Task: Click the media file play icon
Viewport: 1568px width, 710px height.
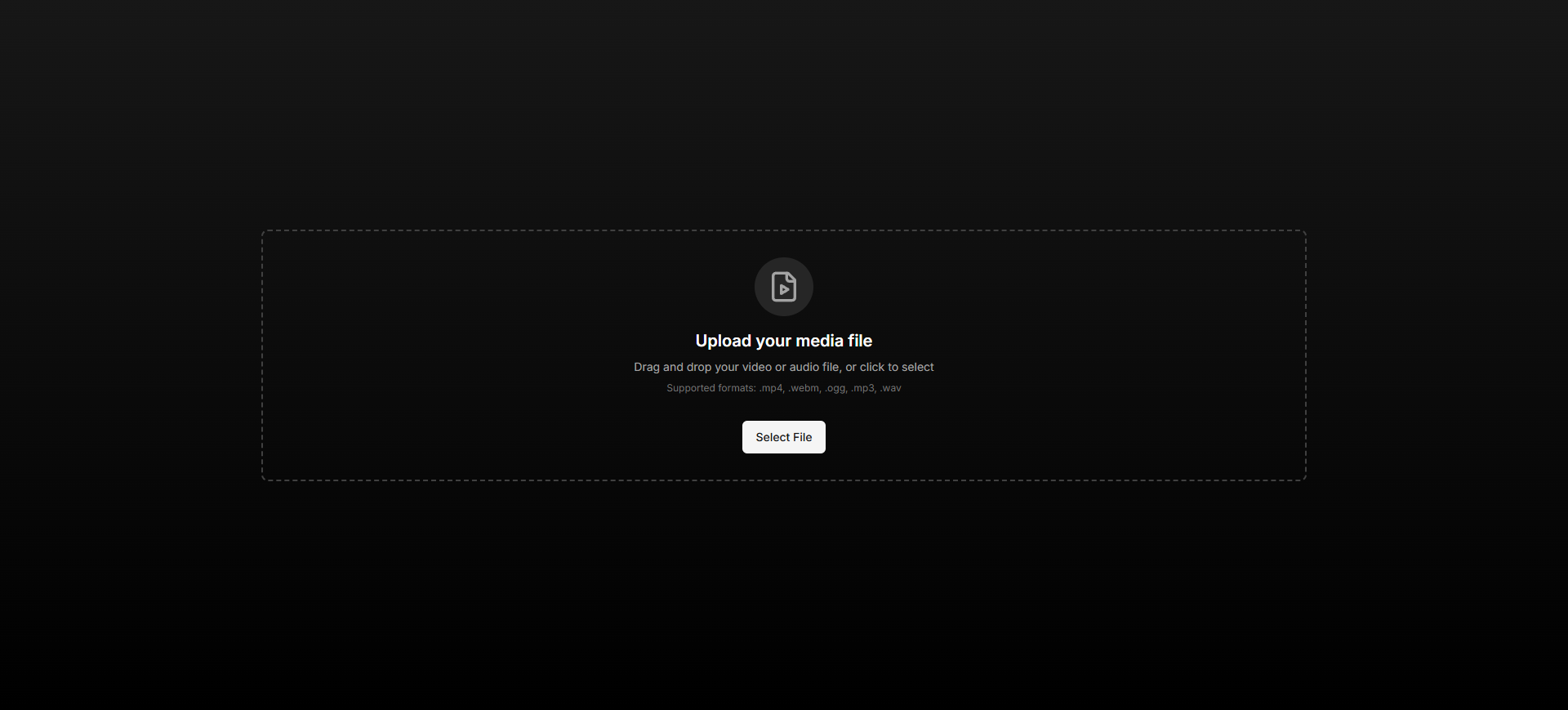Action: pos(784,287)
